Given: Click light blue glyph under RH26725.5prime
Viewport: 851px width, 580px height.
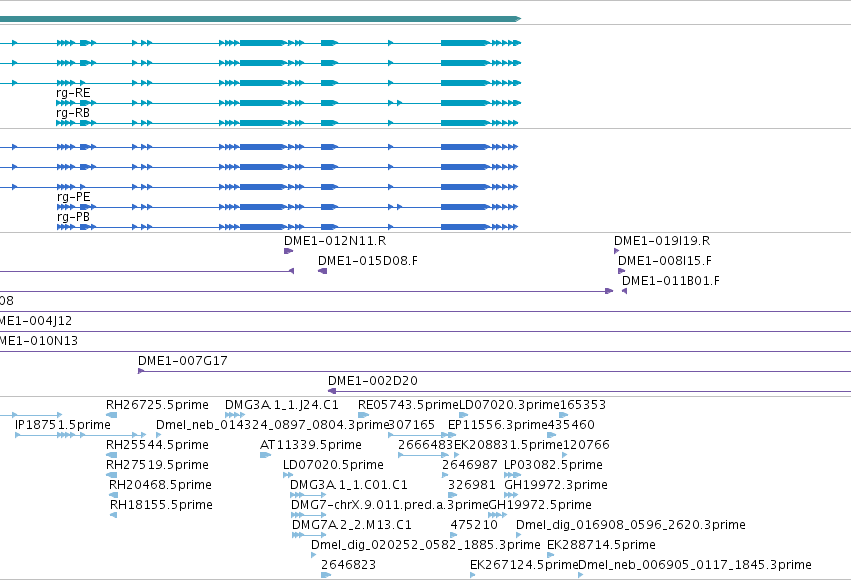Looking at the screenshot, I should pos(111,415).
